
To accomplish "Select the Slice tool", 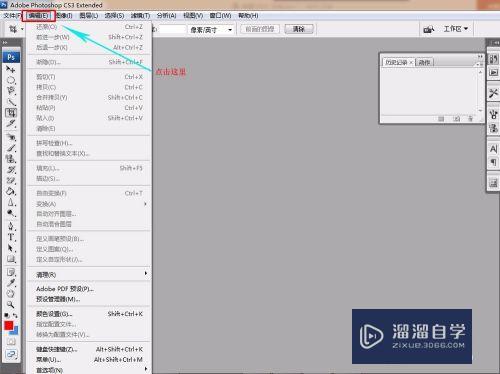I will point(11,123).
